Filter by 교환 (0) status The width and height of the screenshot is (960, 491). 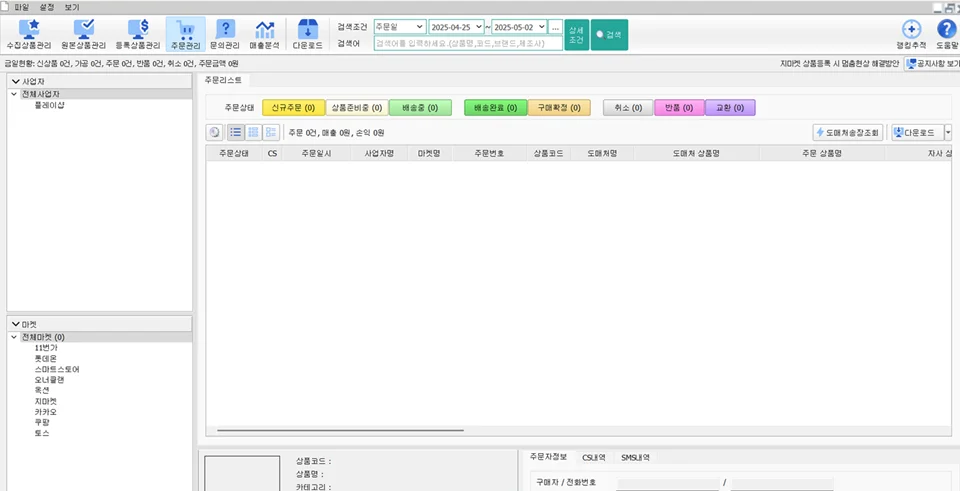tap(730, 108)
